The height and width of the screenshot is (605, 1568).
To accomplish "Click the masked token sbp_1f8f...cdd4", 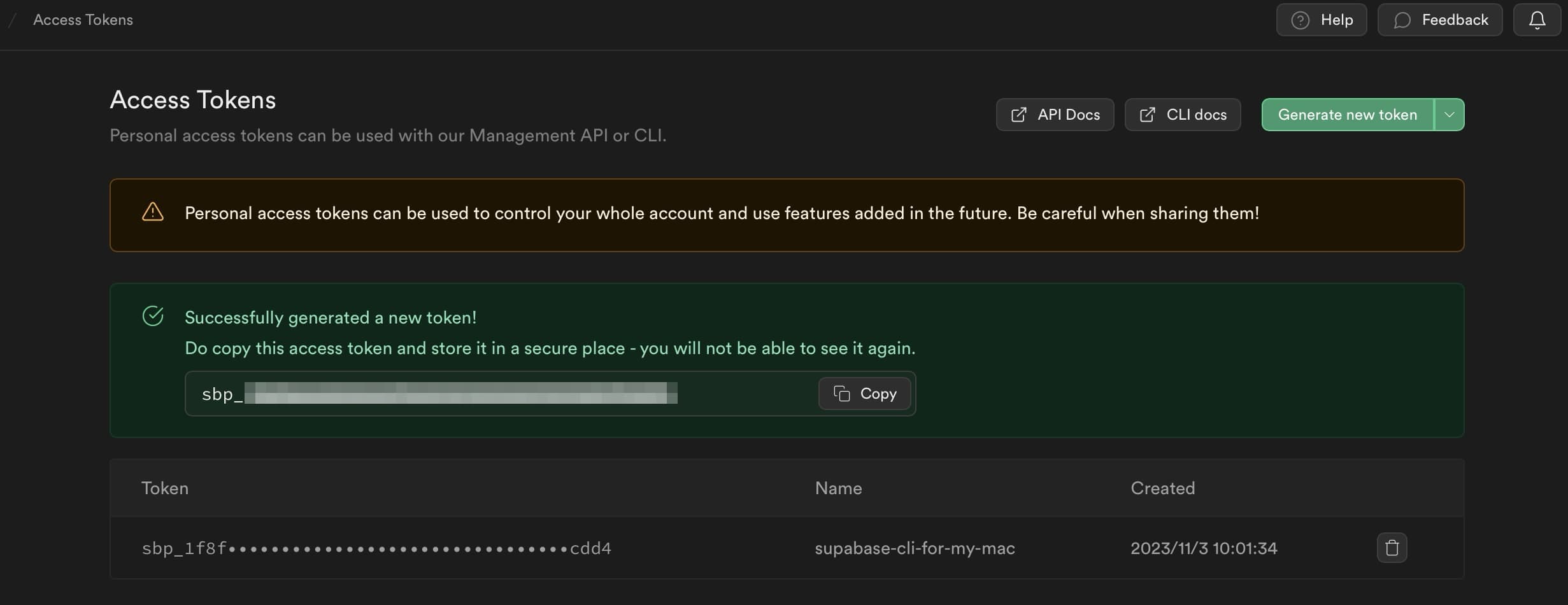I will (376, 548).
